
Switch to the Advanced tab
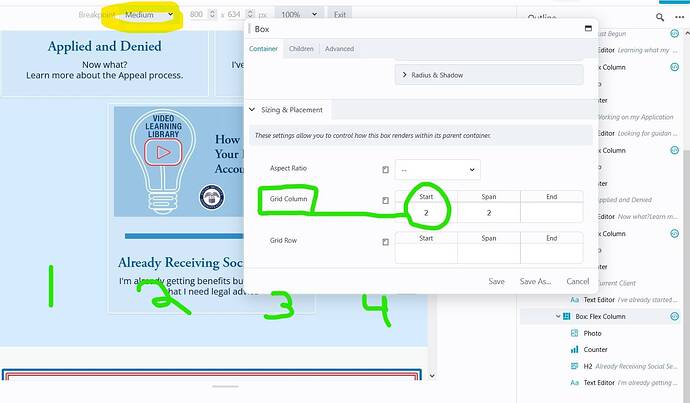click(x=339, y=49)
